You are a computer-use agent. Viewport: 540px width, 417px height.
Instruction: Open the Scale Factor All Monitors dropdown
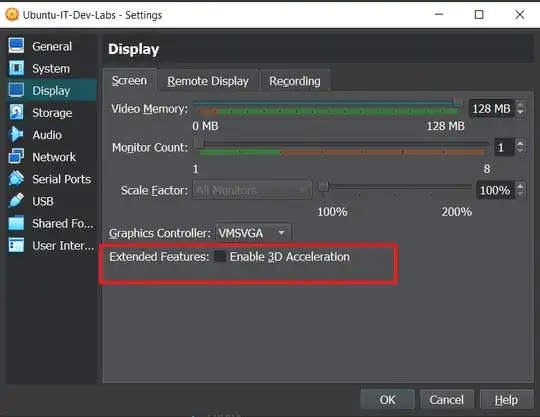click(252, 190)
